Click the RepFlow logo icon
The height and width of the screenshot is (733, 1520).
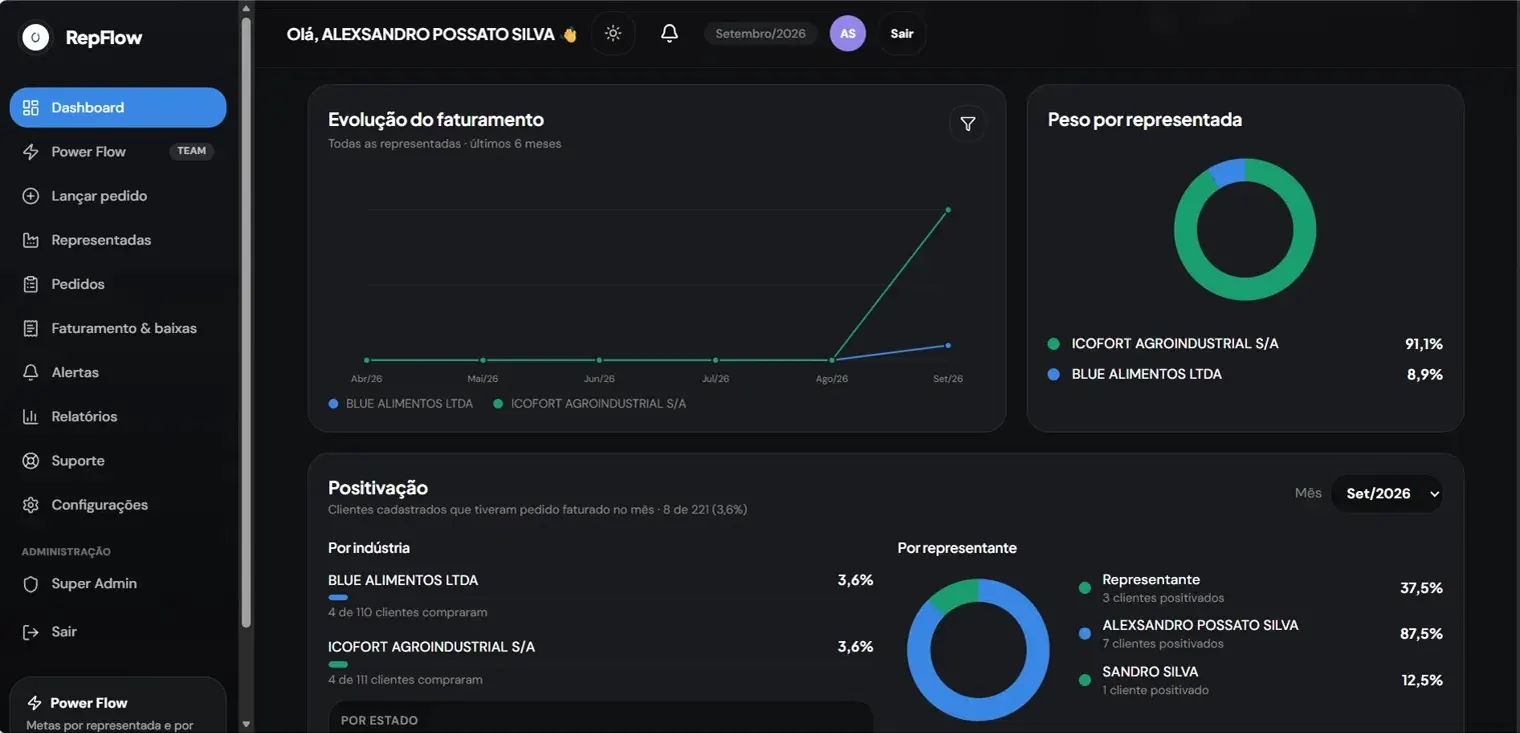pos(36,38)
